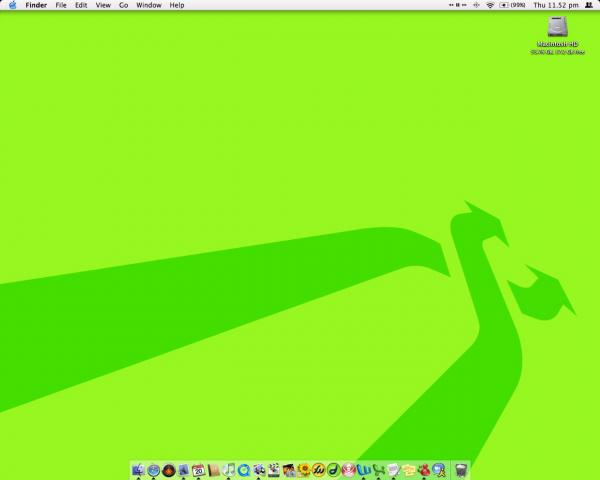Open TextEdit paper and pen icon
600x480 pixels.
coord(393,470)
